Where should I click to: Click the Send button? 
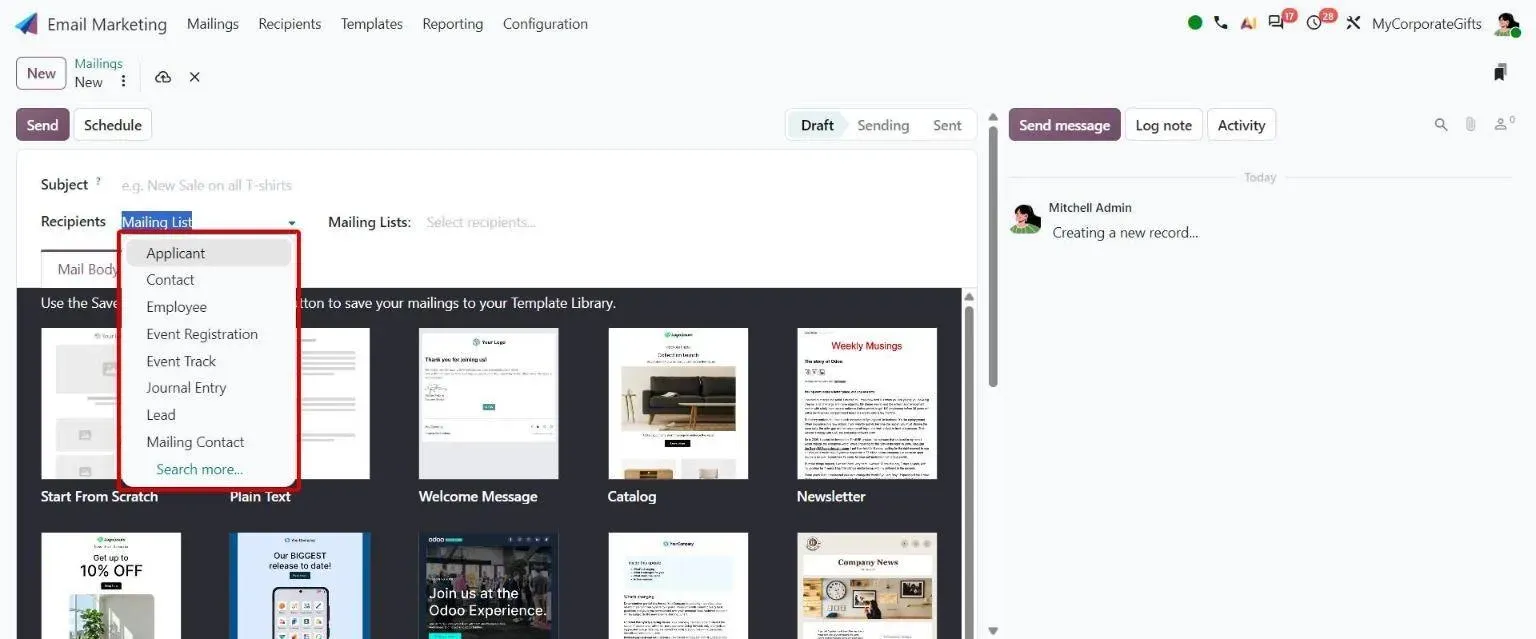[42, 125]
